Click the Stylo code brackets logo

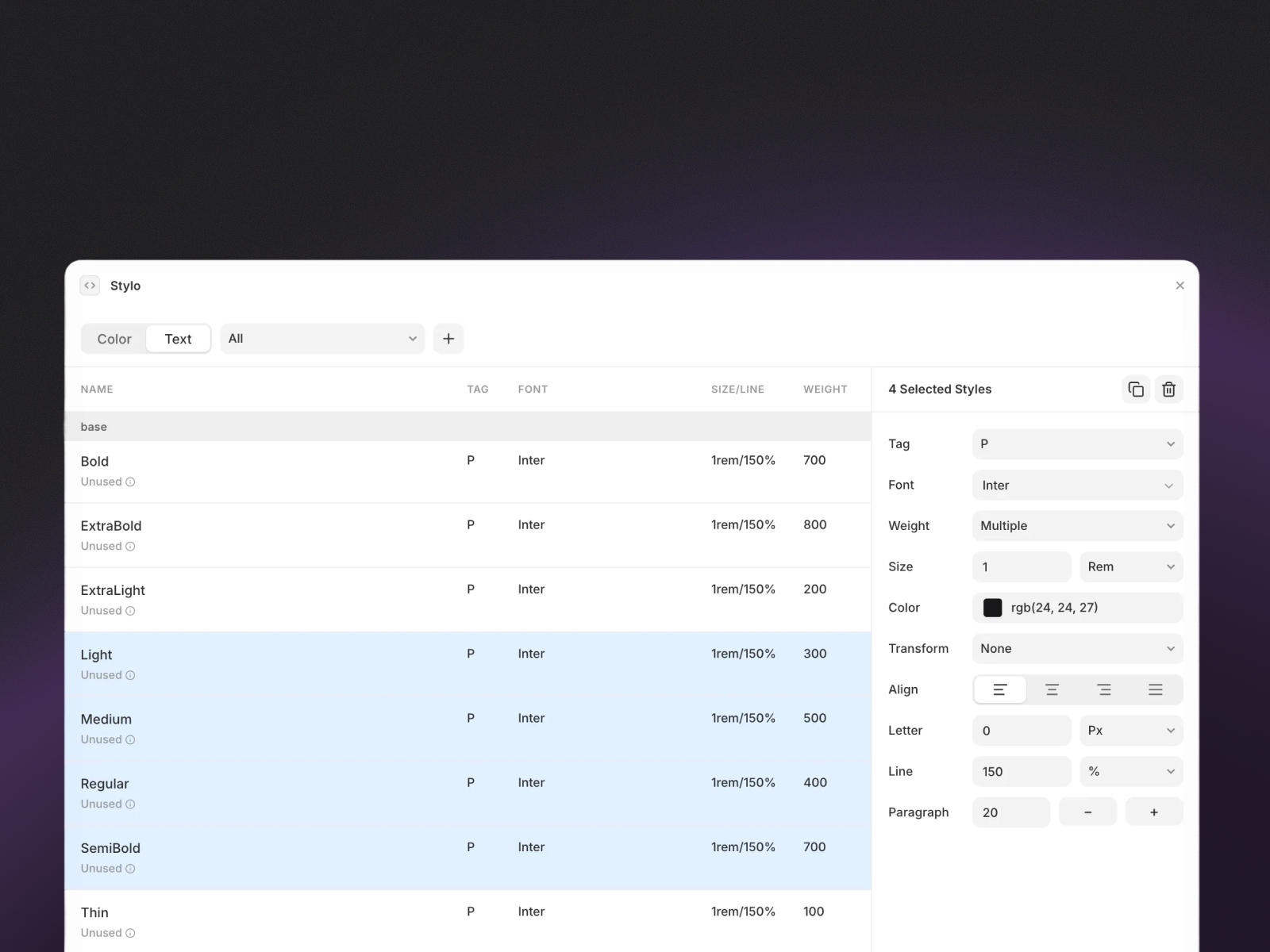pos(90,285)
